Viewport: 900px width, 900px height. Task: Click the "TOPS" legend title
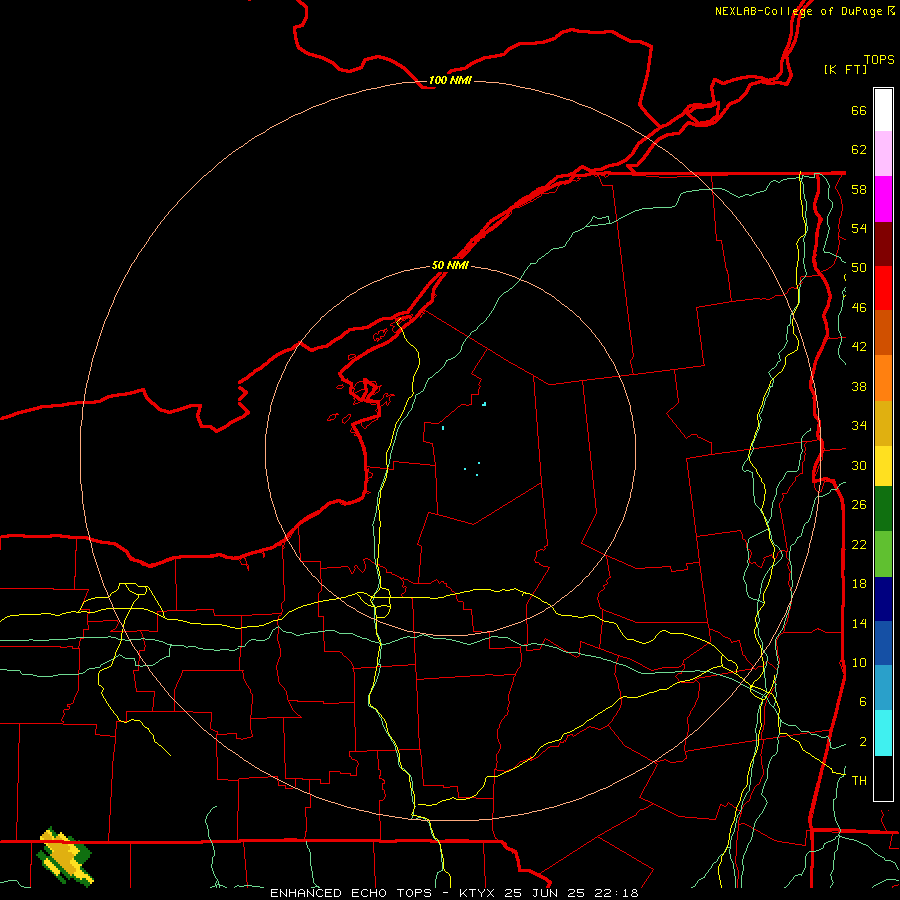tap(879, 59)
